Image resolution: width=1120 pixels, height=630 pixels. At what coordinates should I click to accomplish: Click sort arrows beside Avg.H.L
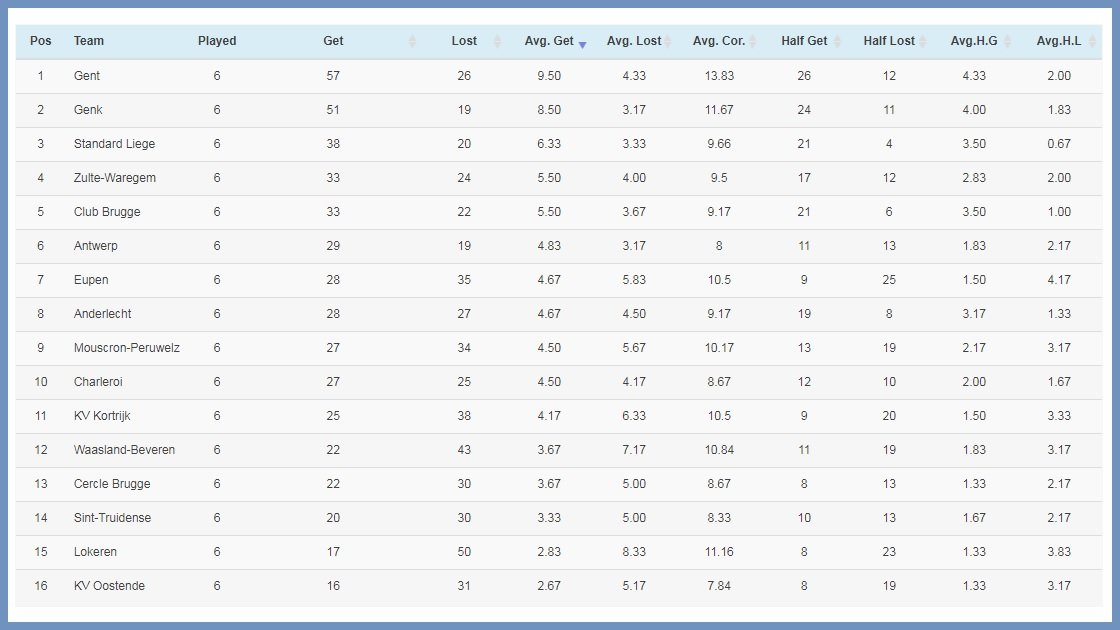[x=1093, y=41]
